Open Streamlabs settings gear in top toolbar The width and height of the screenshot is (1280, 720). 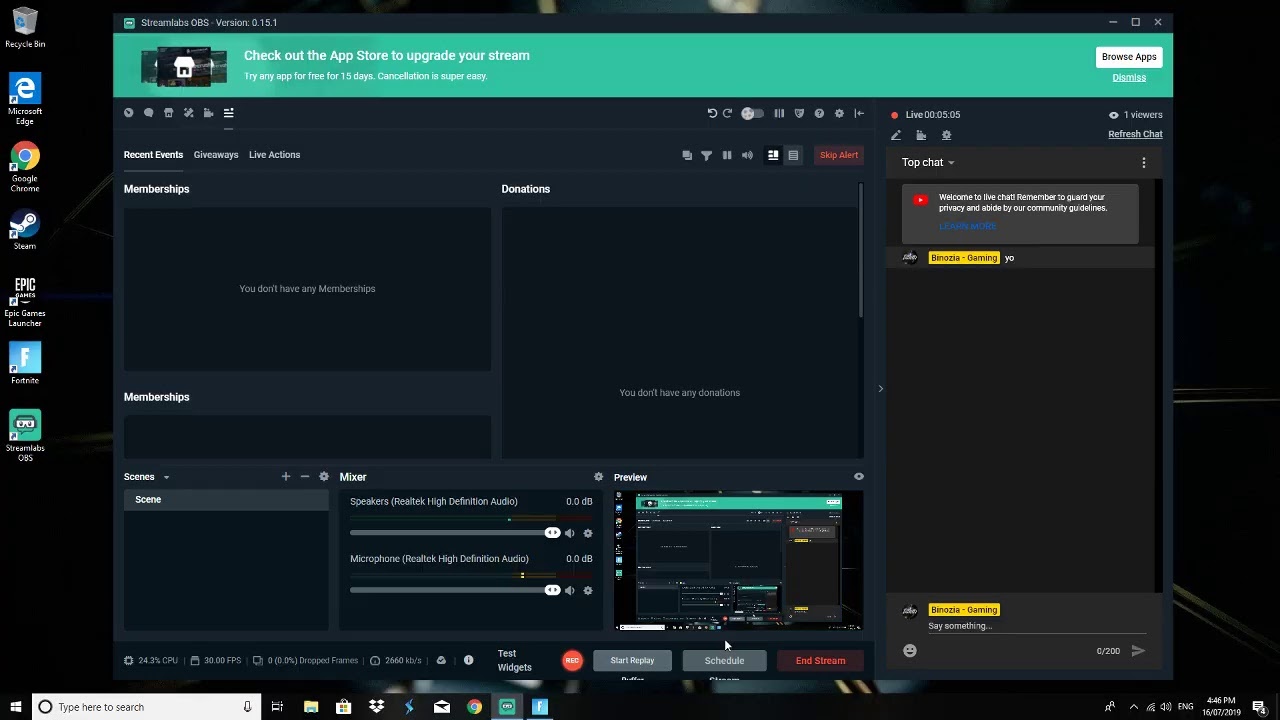pyautogui.click(x=839, y=113)
